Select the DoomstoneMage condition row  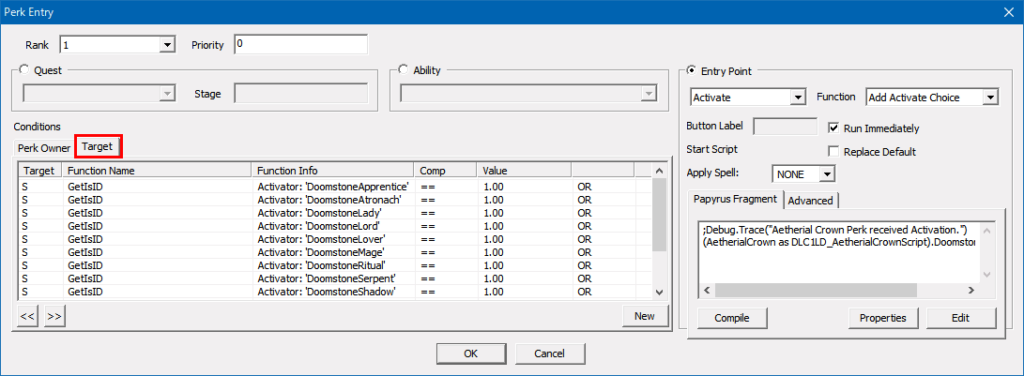334,252
